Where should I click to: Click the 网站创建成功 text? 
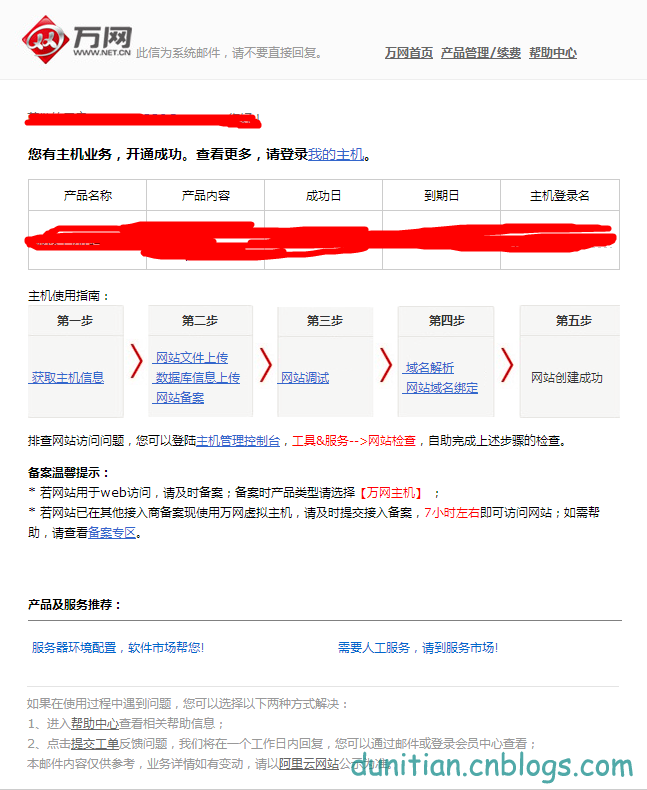point(567,377)
